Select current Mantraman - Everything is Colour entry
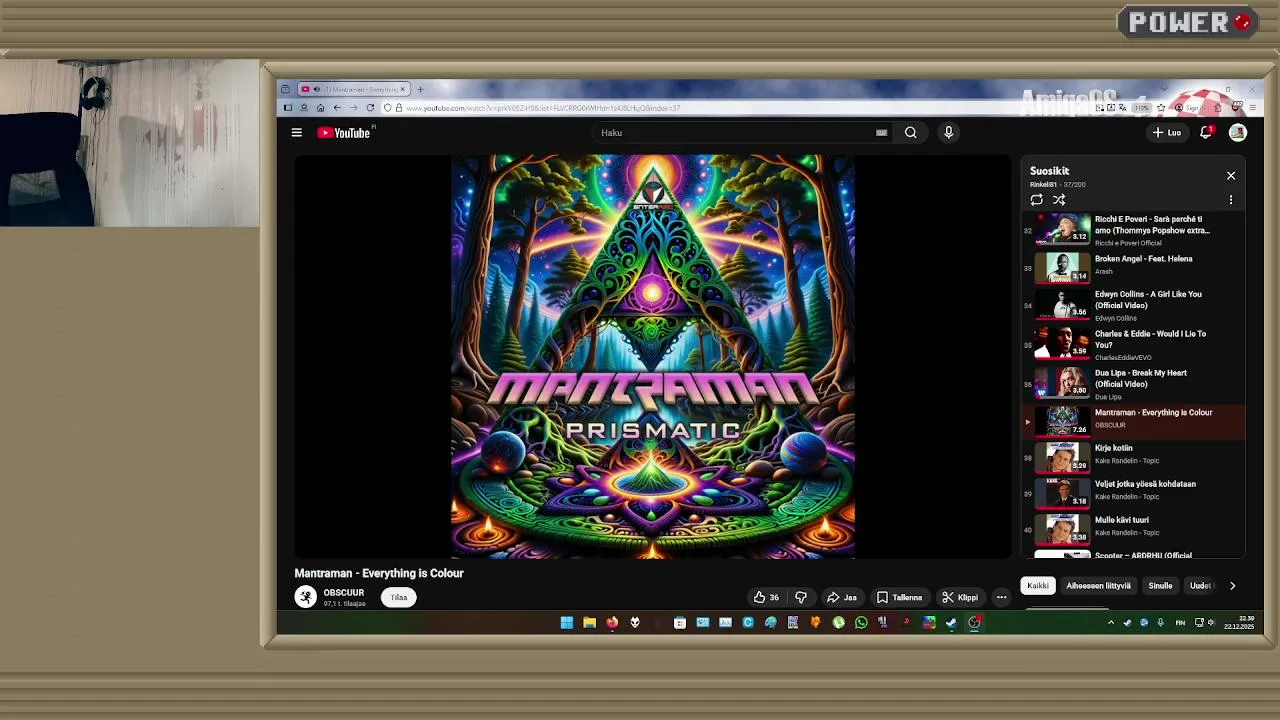The height and width of the screenshot is (720, 1280). pos(1134,421)
